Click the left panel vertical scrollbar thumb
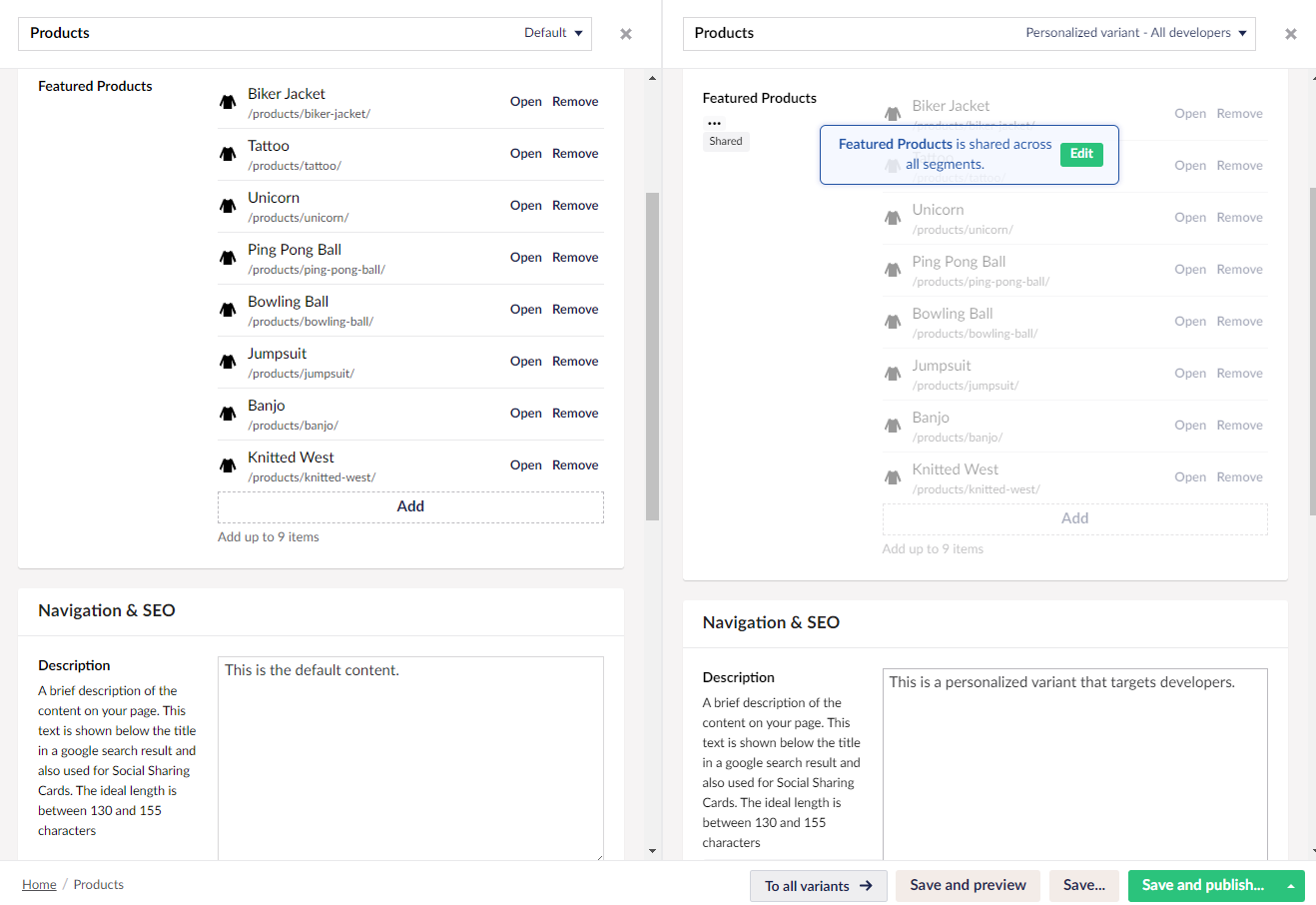 [x=652, y=356]
